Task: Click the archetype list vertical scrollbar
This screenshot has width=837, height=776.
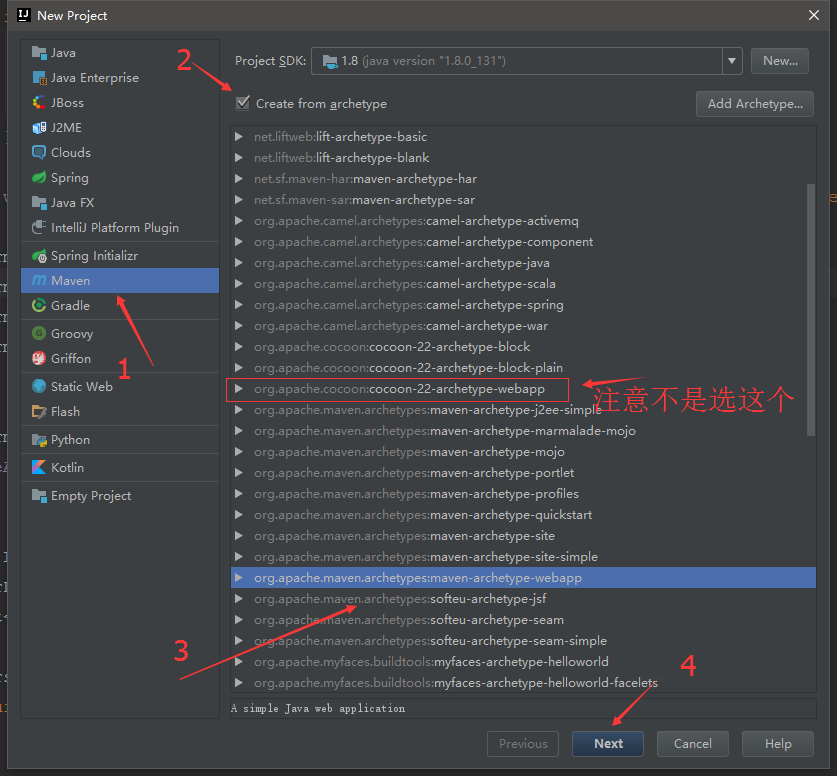Action: pyautogui.click(x=811, y=310)
